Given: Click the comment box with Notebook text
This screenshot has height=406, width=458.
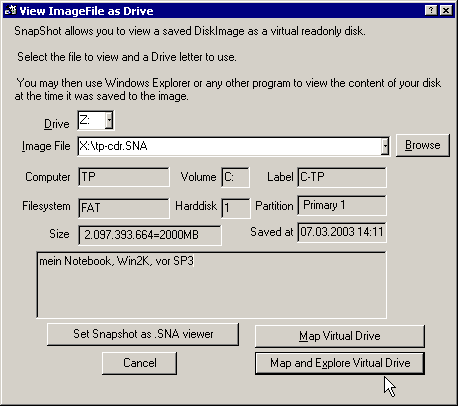Looking at the screenshot, I should (211, 285).
